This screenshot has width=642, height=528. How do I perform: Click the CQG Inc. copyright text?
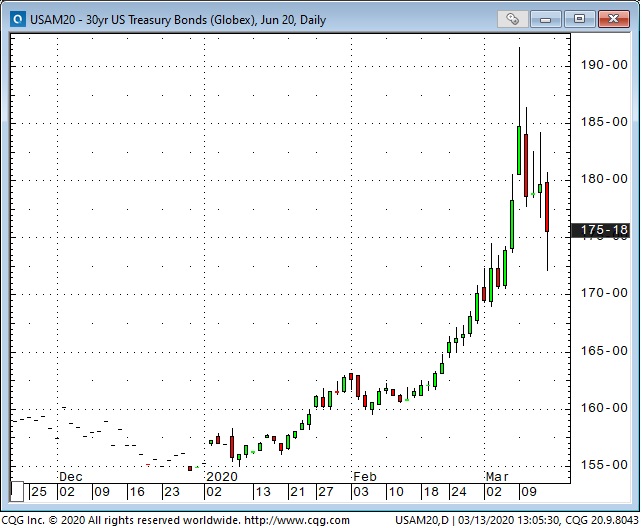point(121,521)
